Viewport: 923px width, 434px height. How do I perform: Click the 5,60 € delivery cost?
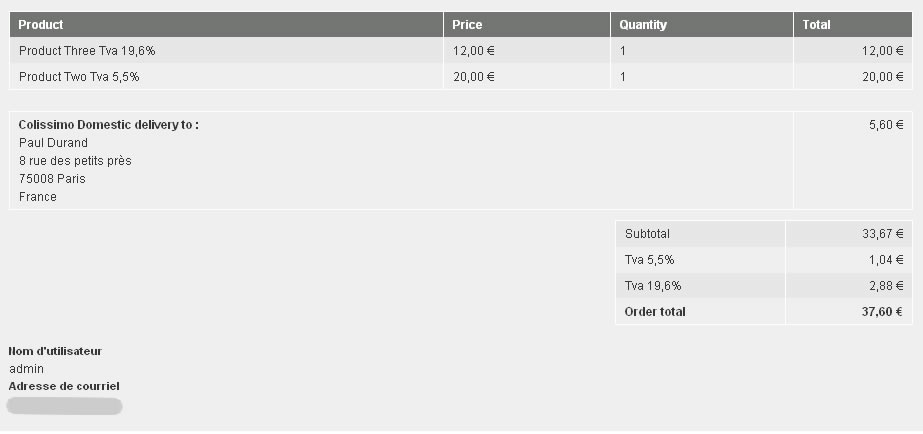pyautogui.click(x=886, y=125)
